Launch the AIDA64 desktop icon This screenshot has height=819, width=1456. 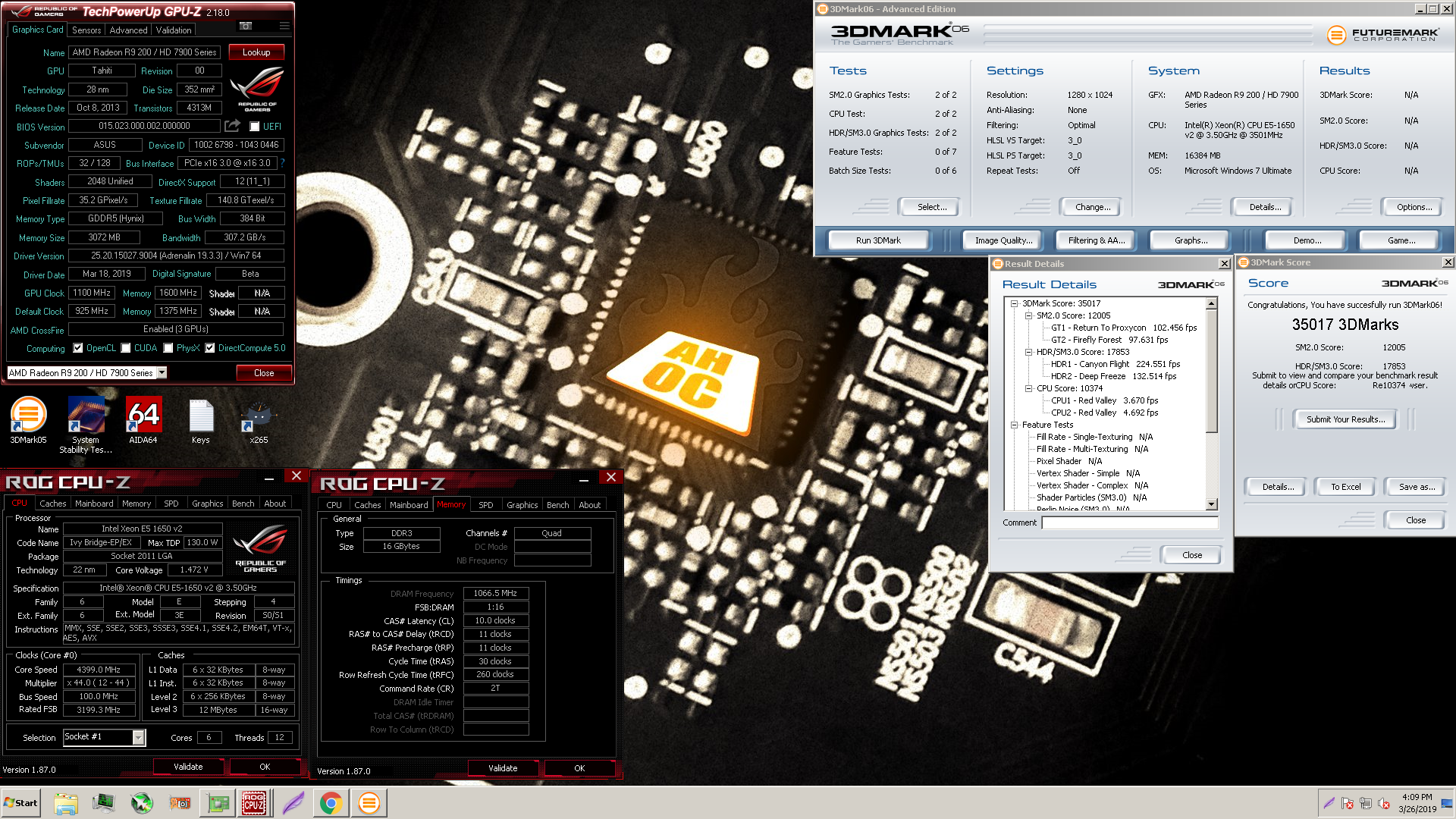click(143, 420)
